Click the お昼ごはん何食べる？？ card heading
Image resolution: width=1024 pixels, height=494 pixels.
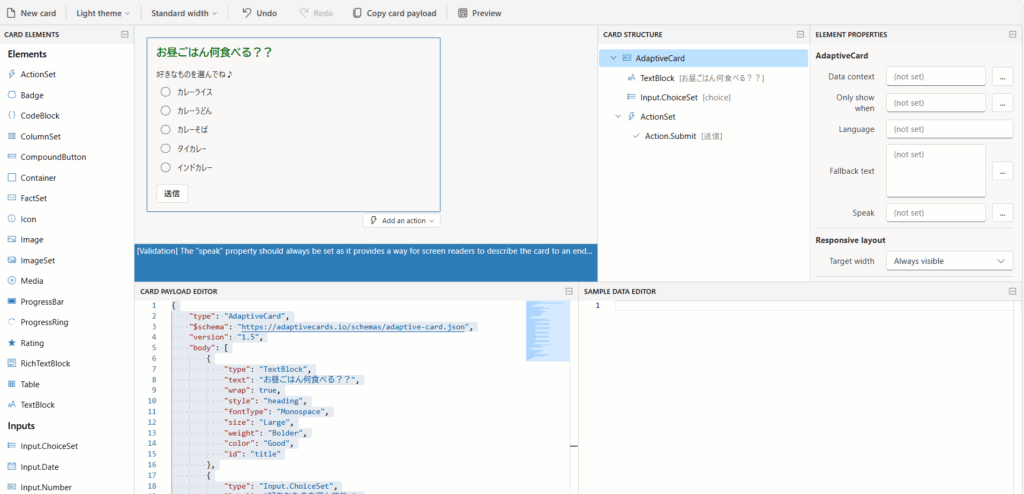pos(214,52)
